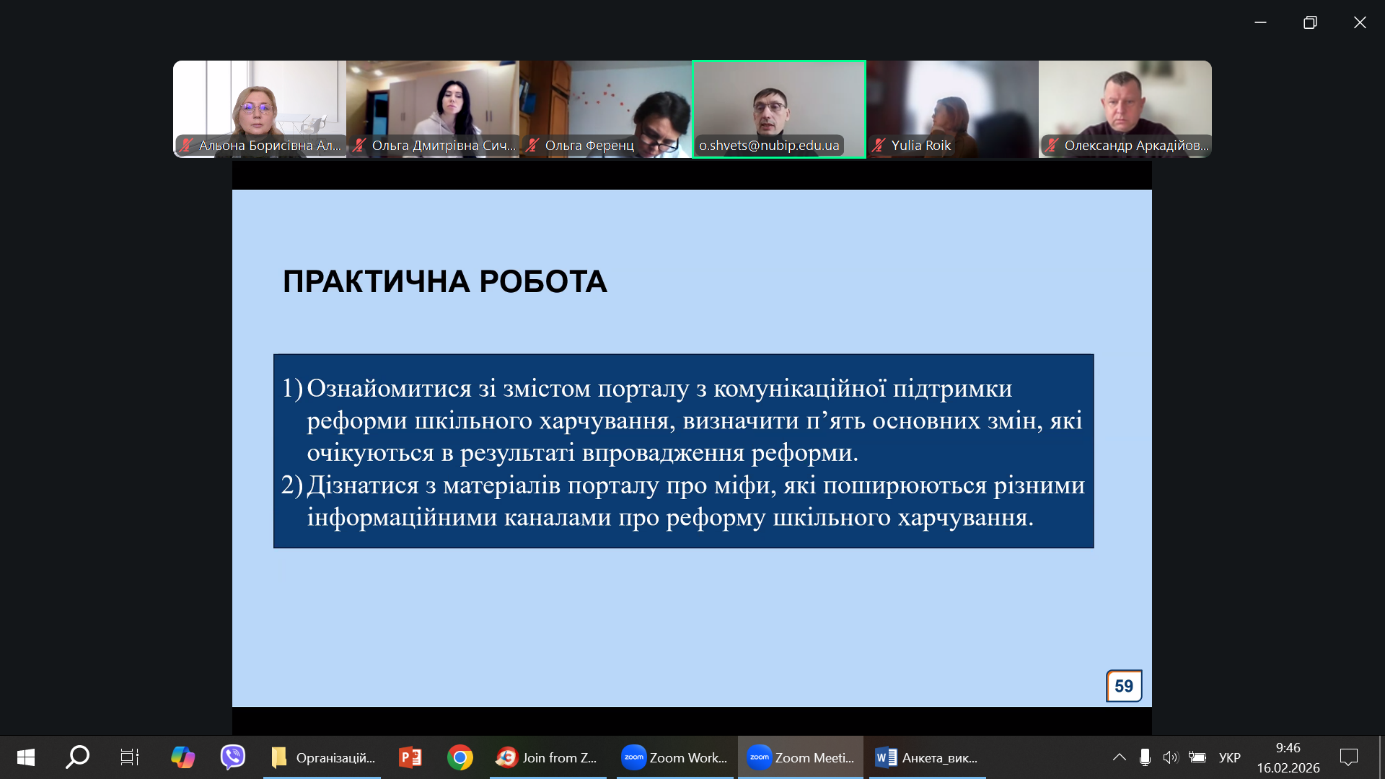This screenshot has width=1385, height=779.
Task: Select the o.shvets@nubip.edu.ua speaker thumbnail
Action: tap(779, 109)
